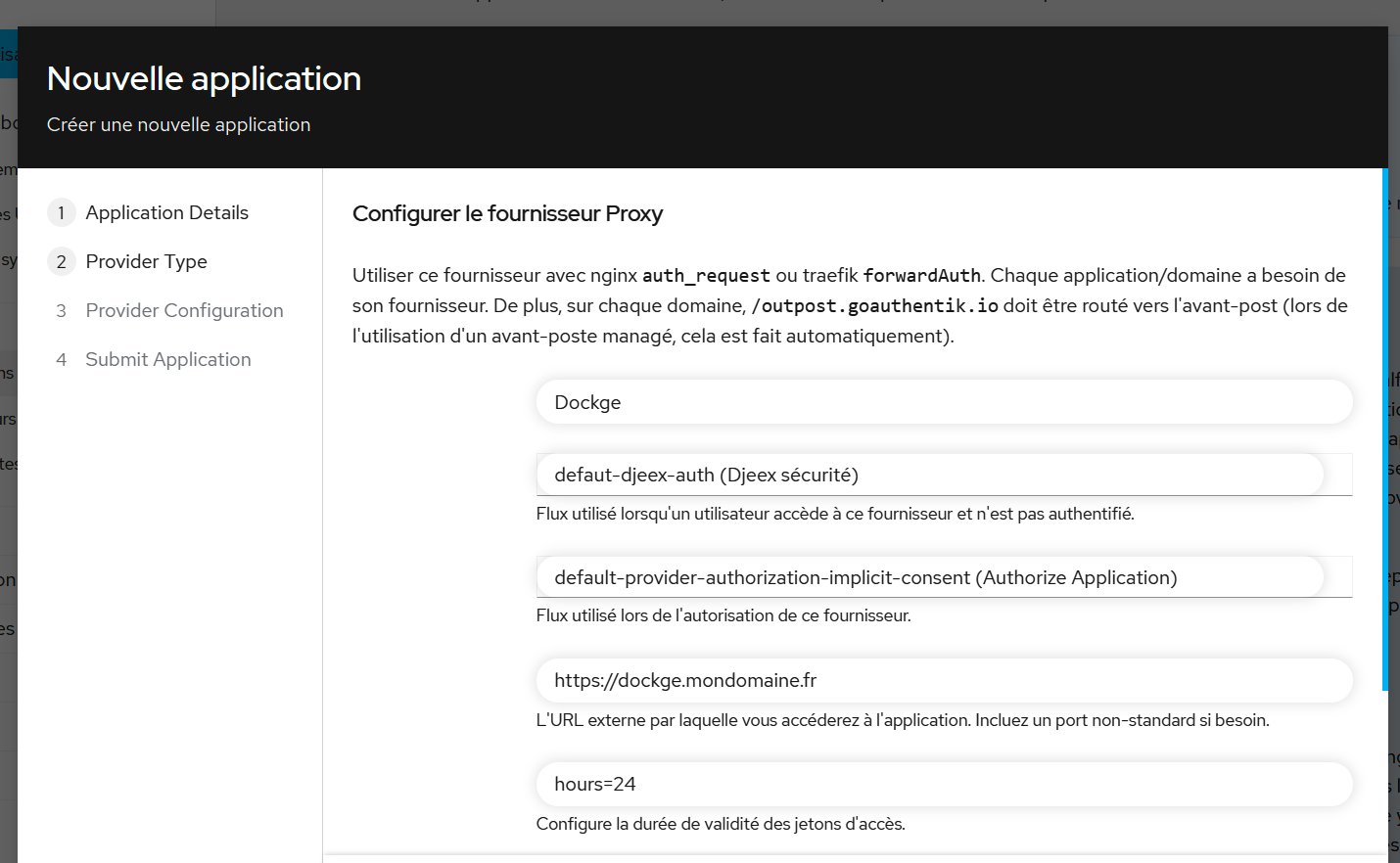Viewport: 1400px width, 863px height.
Task: Click the Configurer le fournisseur Proxy heading
Action: [507, 213]
